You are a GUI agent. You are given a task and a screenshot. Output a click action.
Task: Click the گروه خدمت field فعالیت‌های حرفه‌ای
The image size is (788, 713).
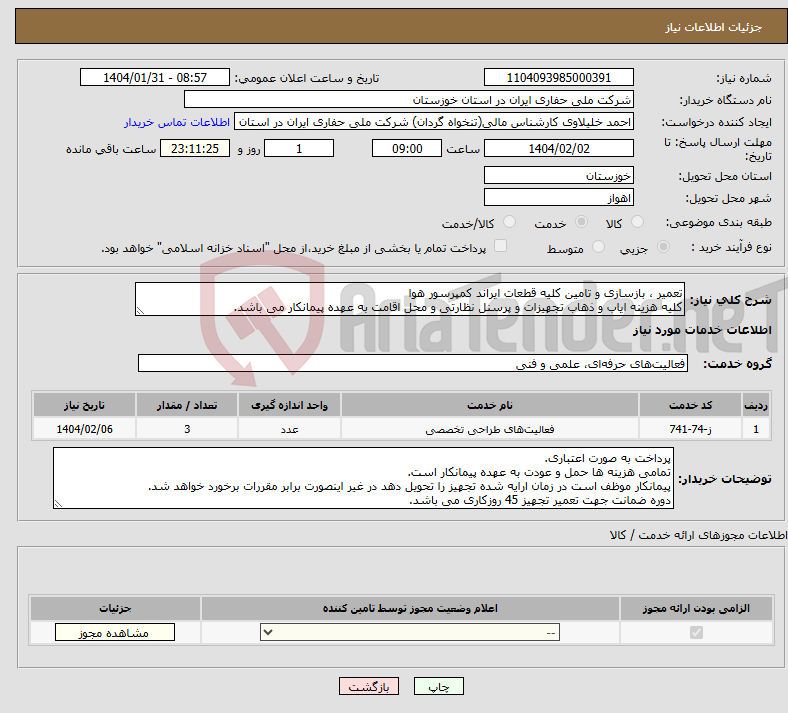pos(413,363)
